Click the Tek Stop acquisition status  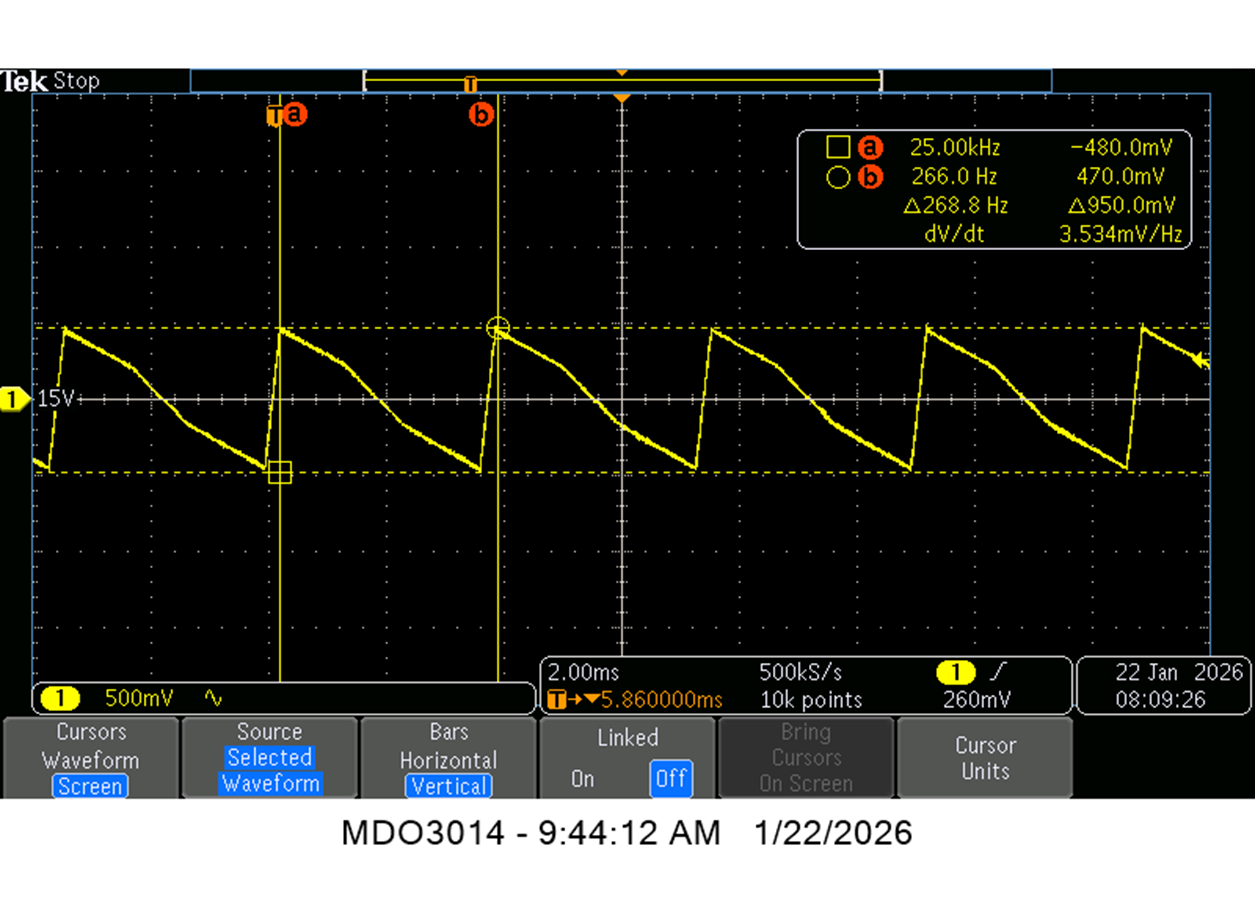pyautogui.click(x=50, y=81)
